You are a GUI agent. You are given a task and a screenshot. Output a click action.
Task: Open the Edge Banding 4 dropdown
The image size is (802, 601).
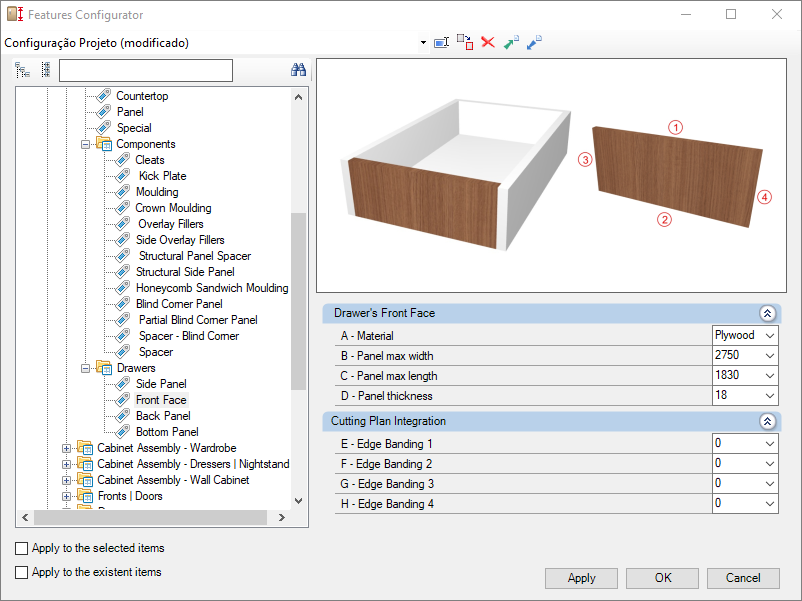click(770, 504)
